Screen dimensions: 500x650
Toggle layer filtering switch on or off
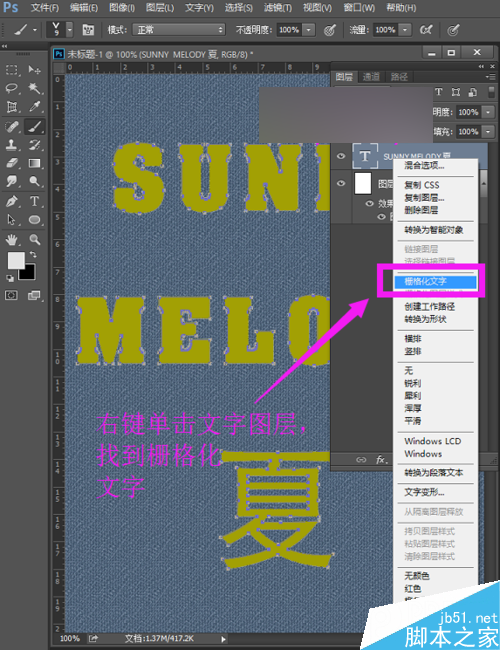pyautogui.click(x=491, y=92)
